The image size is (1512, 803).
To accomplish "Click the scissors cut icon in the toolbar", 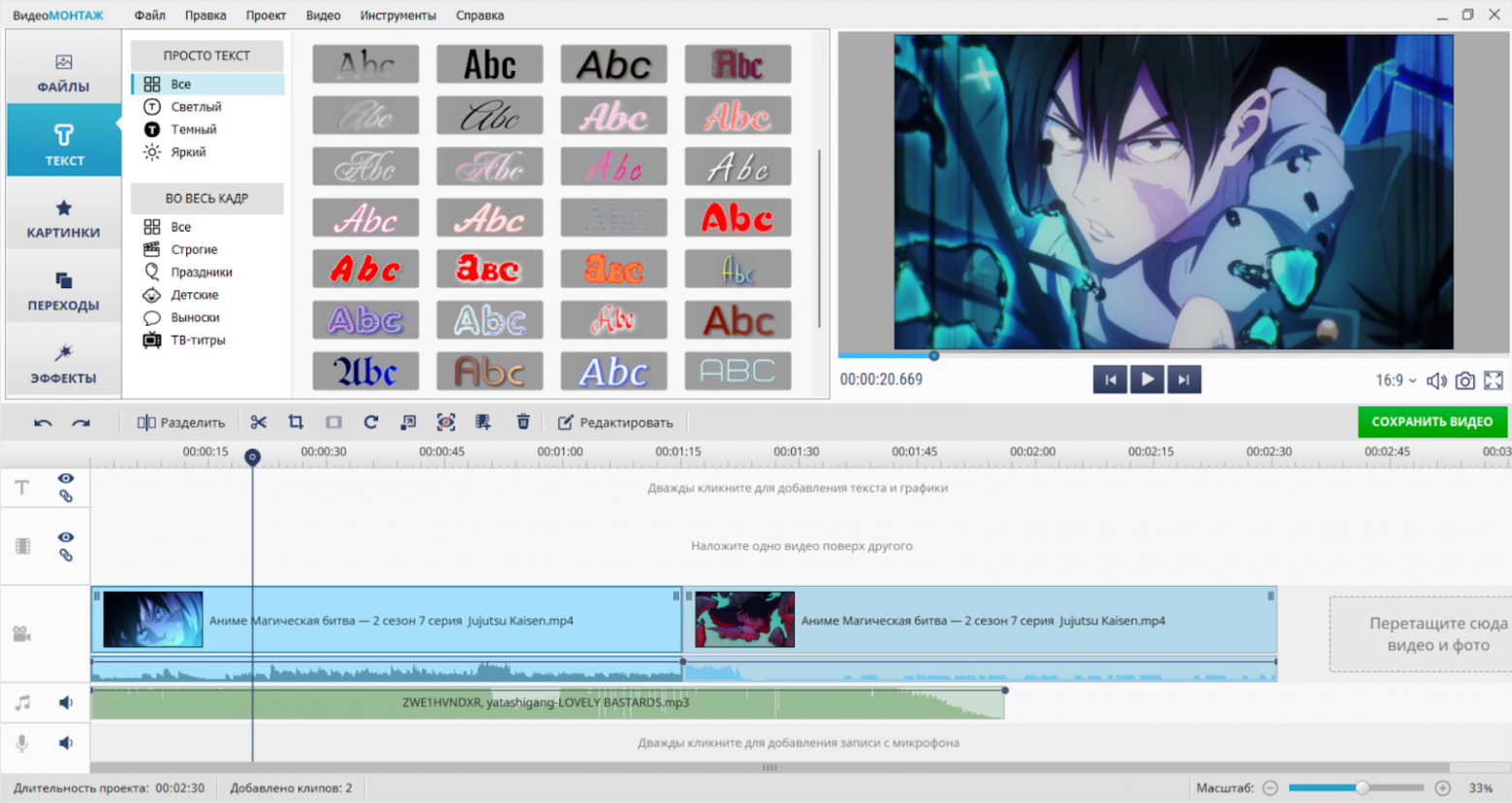I will pyautogui.click(x=258, y=422).
